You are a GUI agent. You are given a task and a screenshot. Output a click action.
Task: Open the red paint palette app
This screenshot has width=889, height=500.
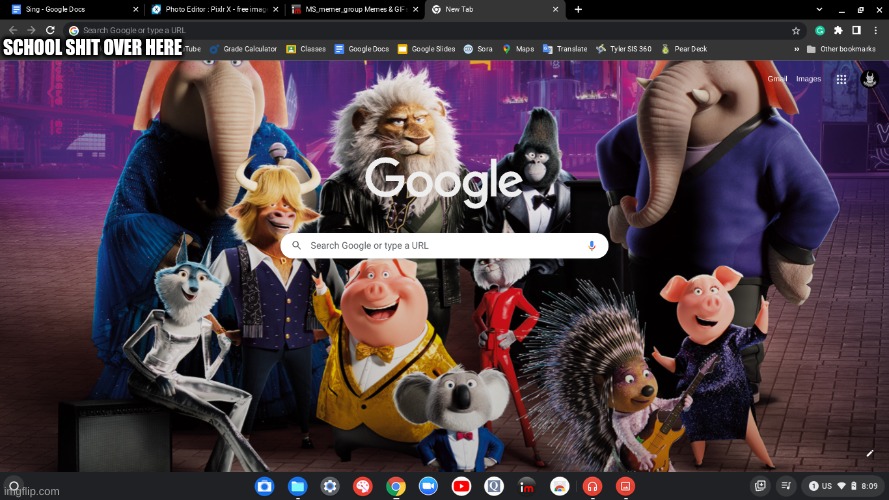coord(363,486)
